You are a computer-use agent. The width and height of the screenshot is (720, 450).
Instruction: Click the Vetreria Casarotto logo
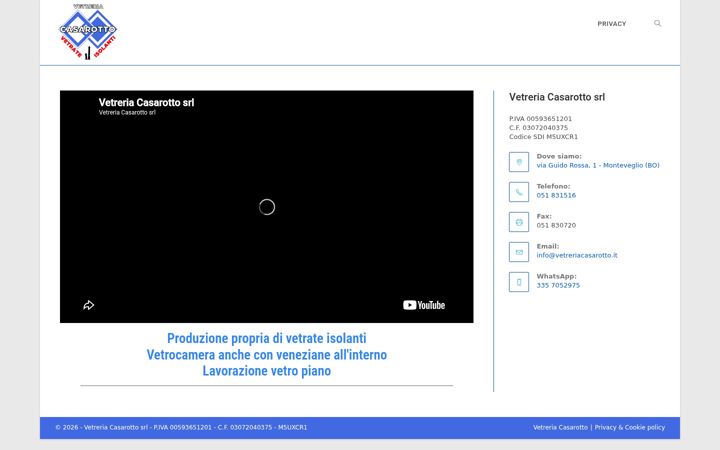pos(88,32)
